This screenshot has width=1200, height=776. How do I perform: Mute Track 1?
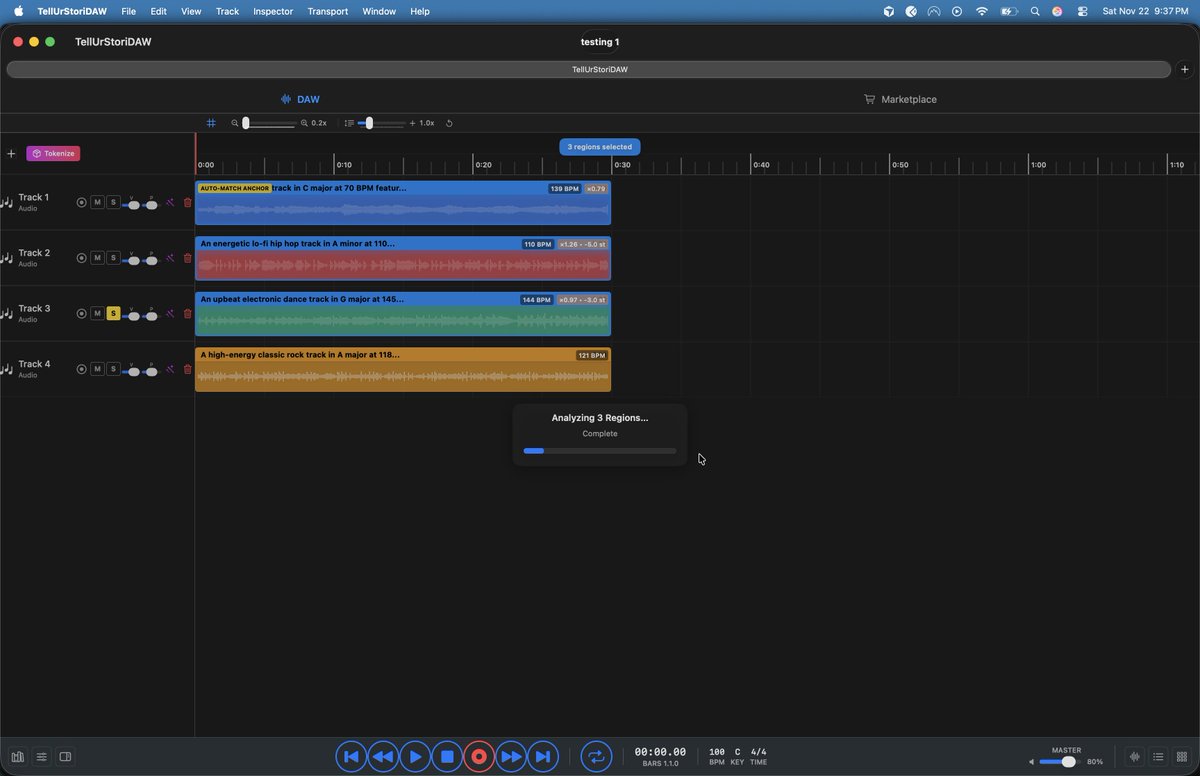97,202
